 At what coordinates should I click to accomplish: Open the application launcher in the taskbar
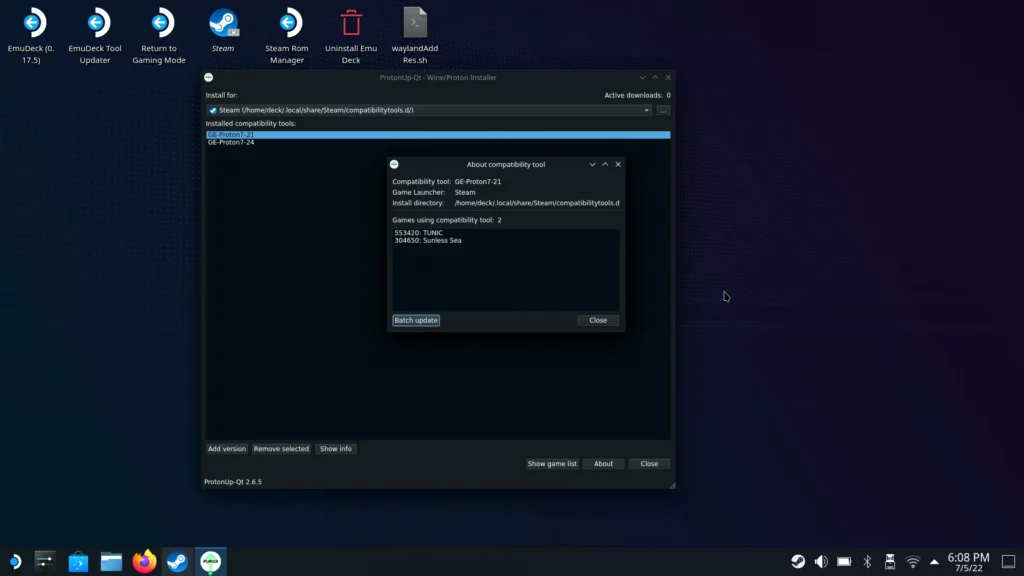[14, 562]
